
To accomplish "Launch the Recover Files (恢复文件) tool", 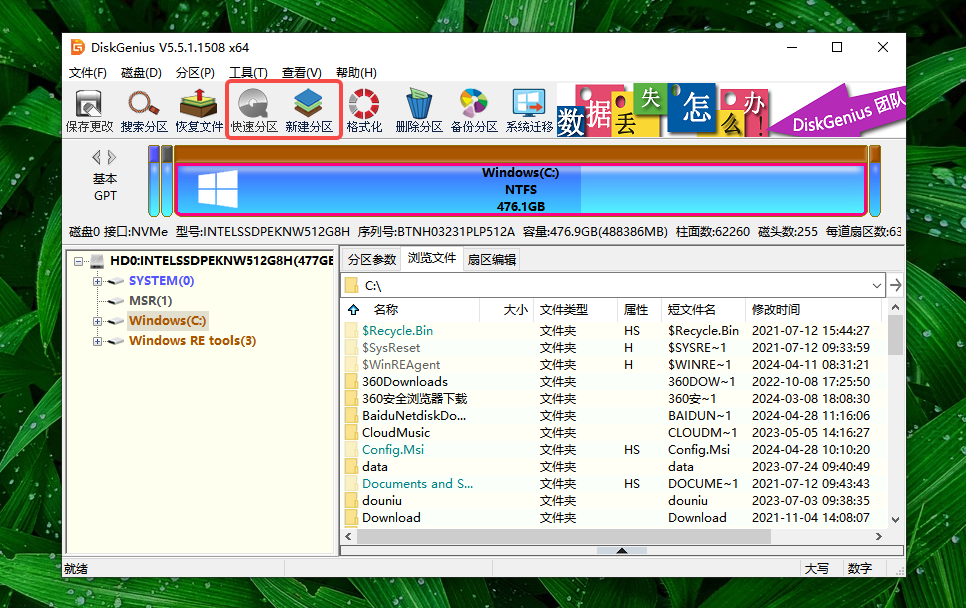I will pos(199,111).
